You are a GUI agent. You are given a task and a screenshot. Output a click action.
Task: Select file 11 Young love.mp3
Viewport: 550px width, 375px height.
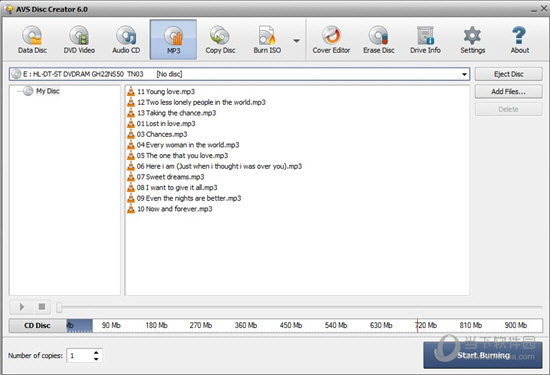coord(166,92)
